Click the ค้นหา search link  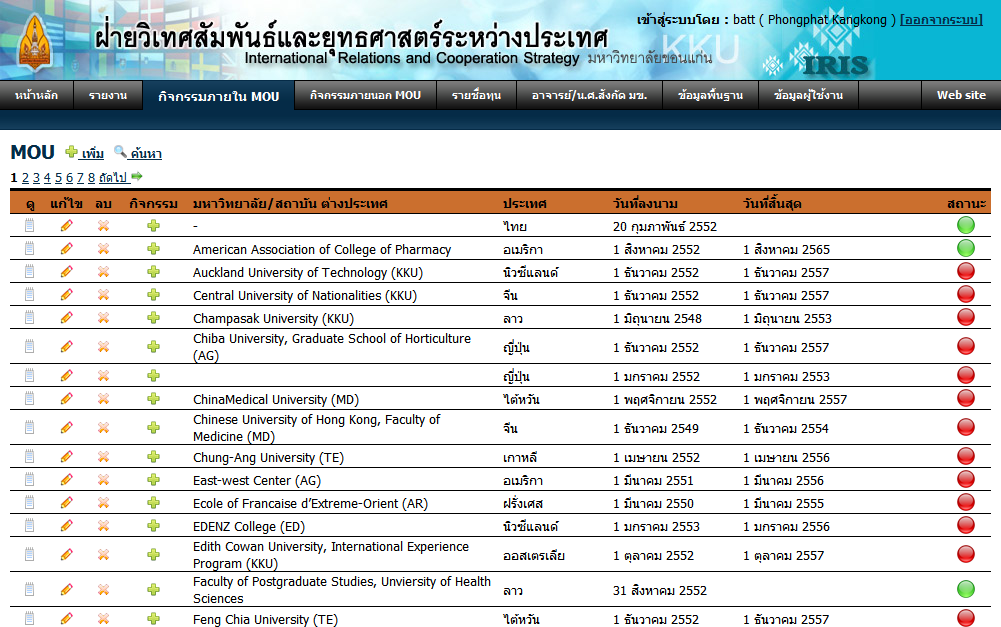pos(146,153)
